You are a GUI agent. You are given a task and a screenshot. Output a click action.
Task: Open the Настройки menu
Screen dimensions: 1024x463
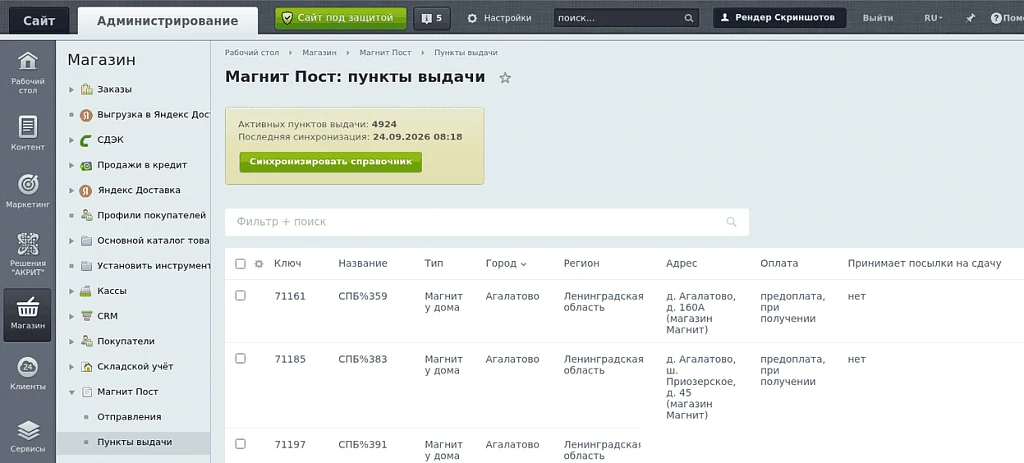(x=500, y=18)
